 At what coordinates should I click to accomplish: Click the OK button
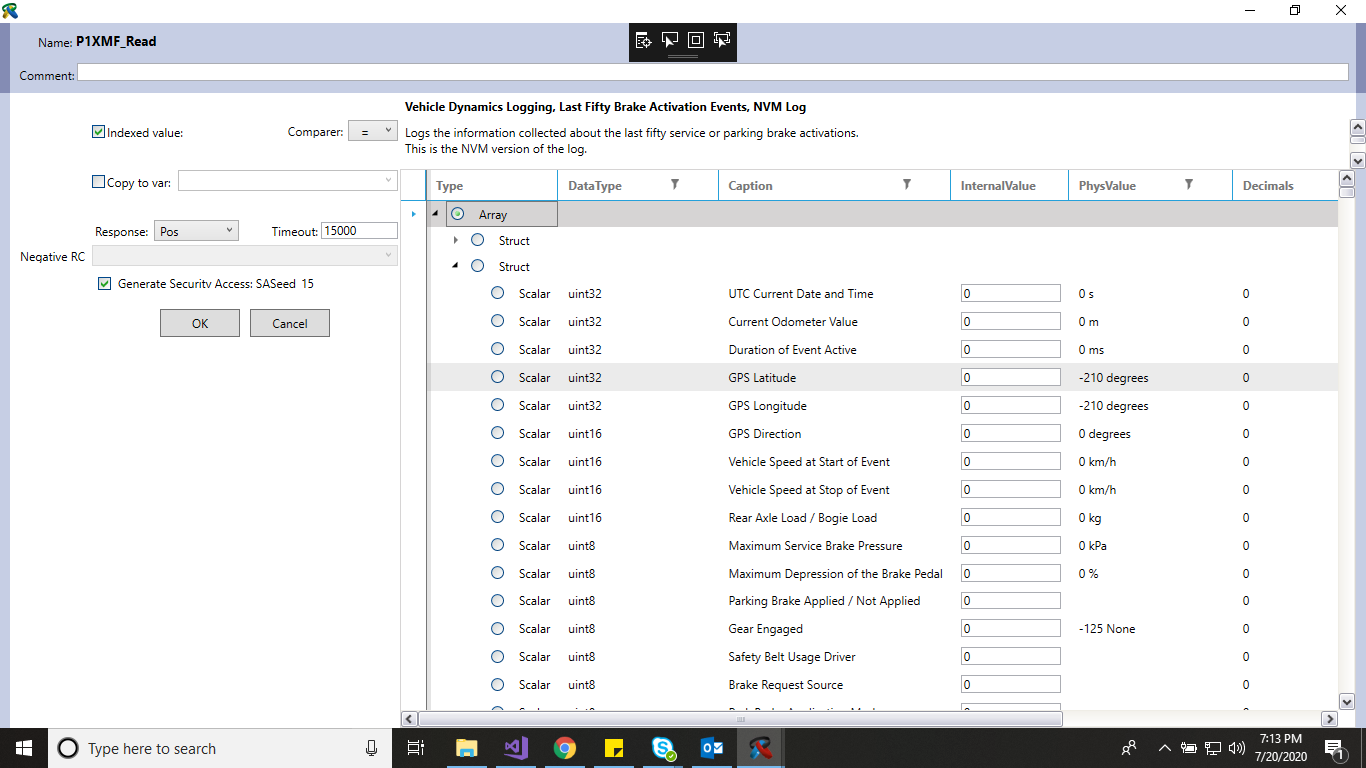click(x=200, y=323)
